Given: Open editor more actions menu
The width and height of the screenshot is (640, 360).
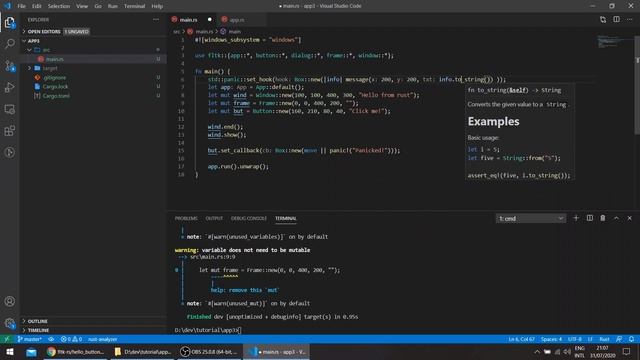Looking at the screenshot, I should (630, 20).
